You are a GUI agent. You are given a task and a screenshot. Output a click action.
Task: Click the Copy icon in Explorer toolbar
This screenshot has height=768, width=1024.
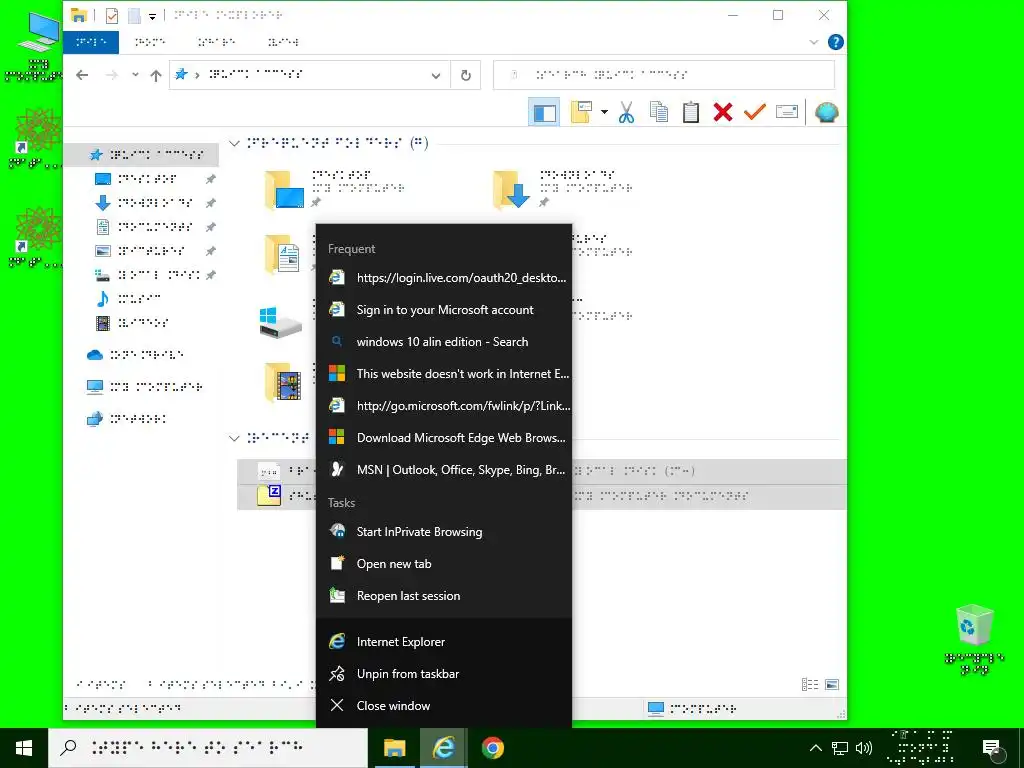(658, 112)
